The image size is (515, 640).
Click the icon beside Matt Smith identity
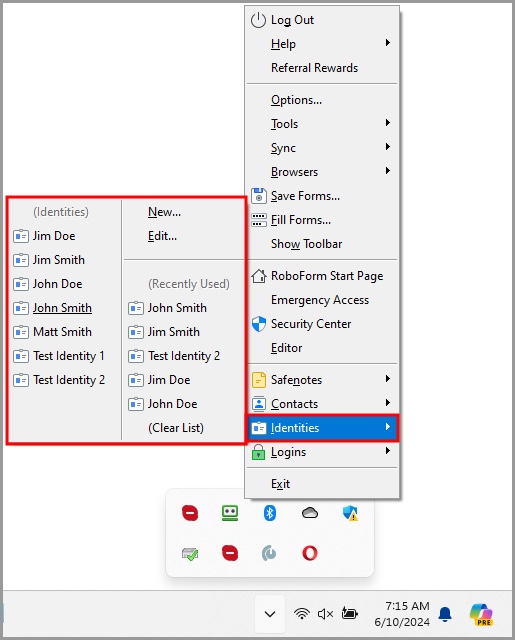[x=21, y=332]
